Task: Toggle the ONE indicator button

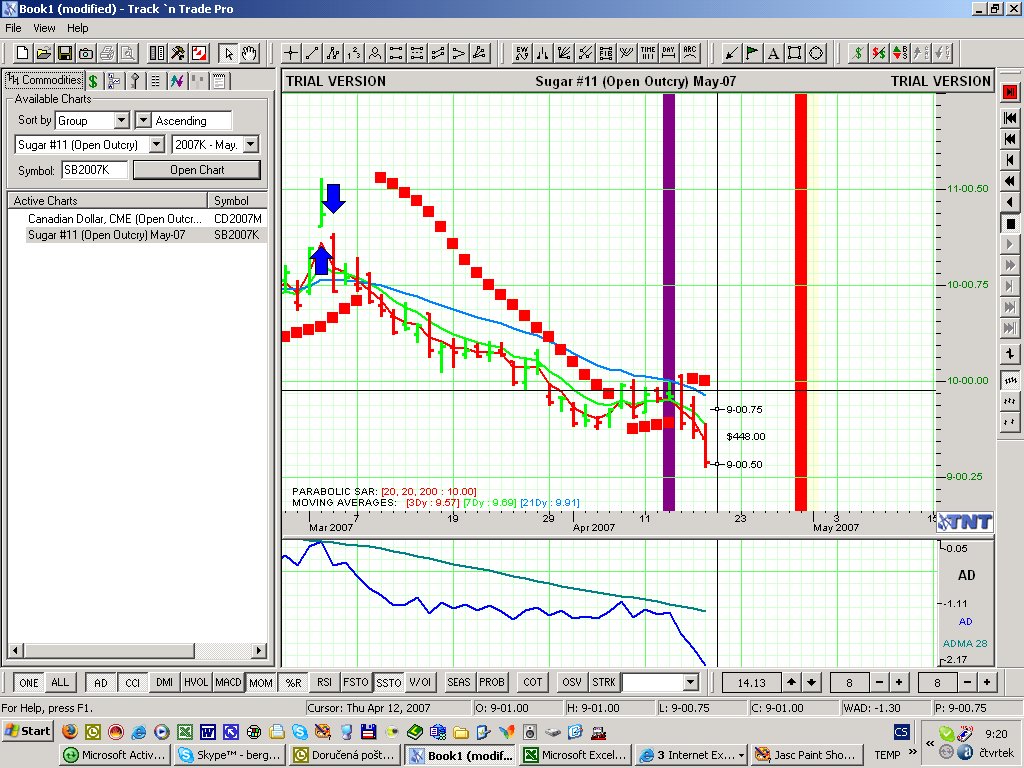Action: coord(29,682)
